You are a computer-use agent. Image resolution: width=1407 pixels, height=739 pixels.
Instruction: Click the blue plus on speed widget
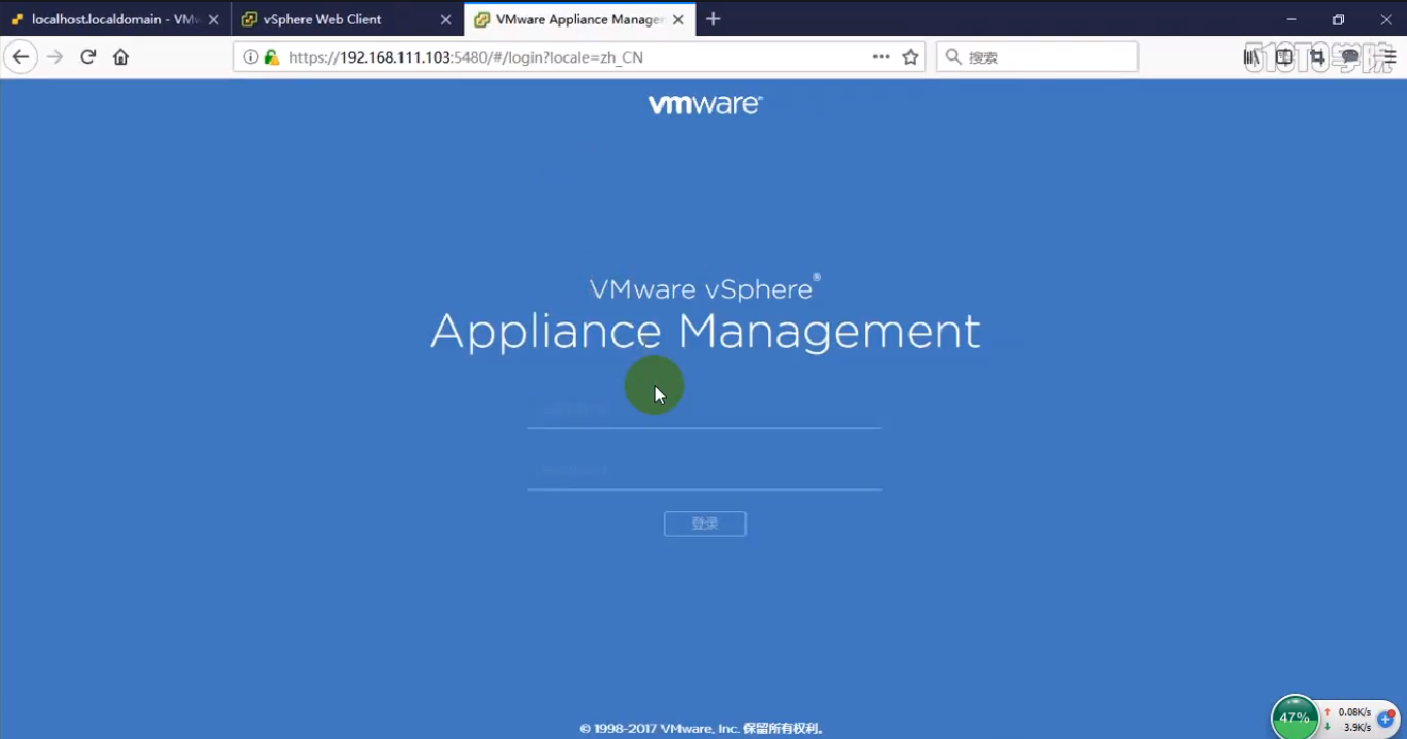pyautogui.click(x=1386, y=719)
